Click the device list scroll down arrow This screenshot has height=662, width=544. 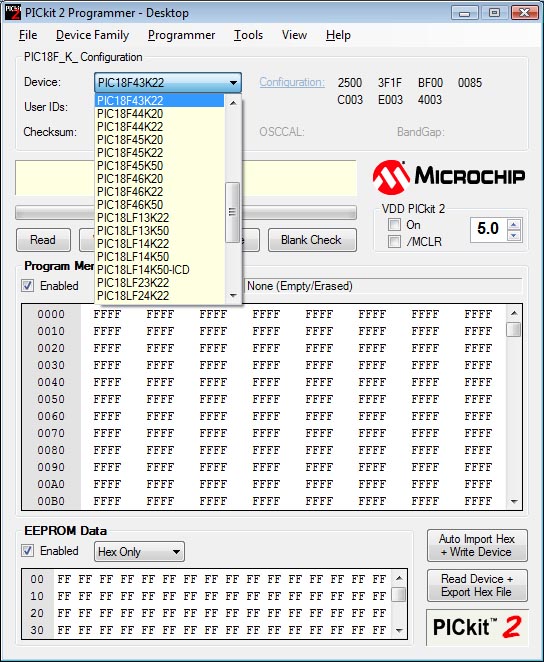233,295
